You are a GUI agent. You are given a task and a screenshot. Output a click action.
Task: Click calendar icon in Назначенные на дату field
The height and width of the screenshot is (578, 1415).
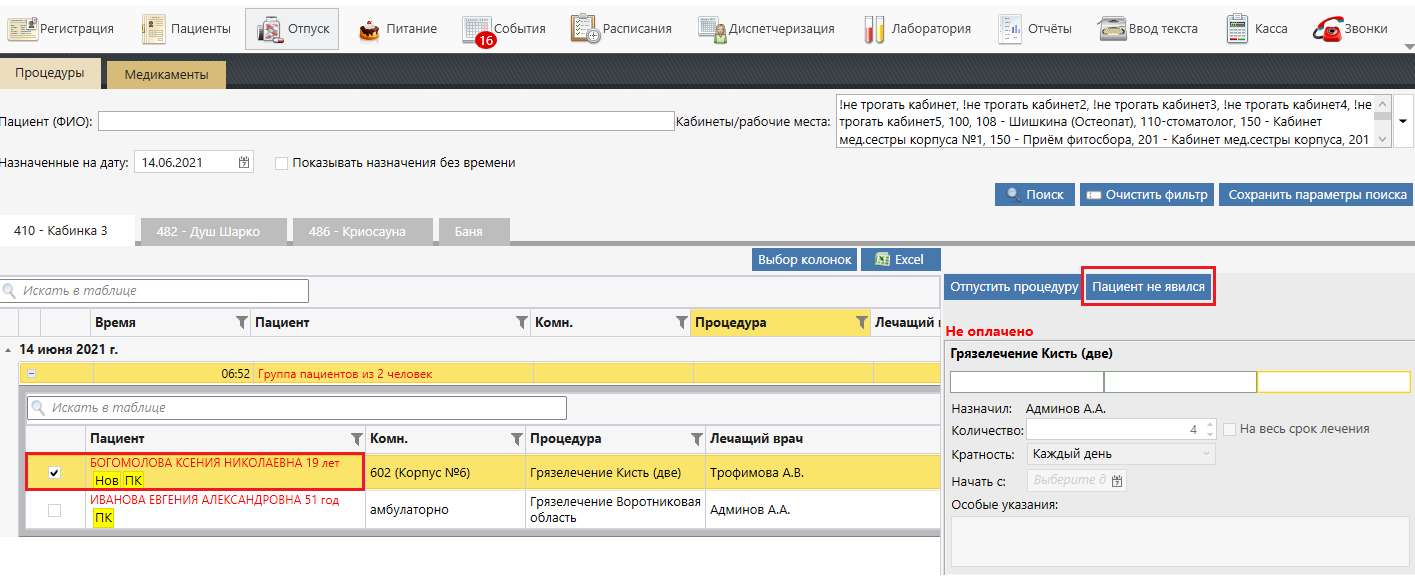pos(245,162)
